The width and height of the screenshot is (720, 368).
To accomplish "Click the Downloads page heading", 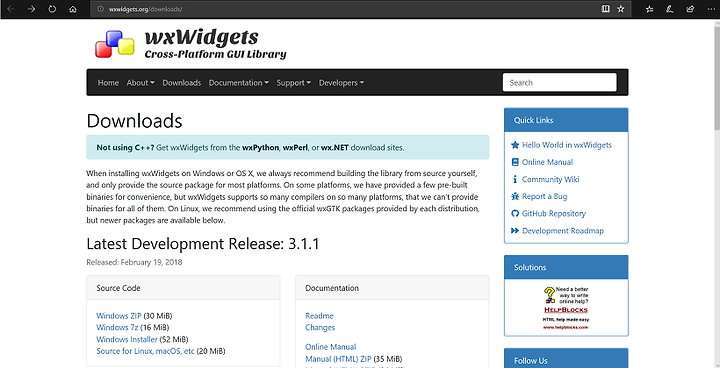I will (x=134, y=121).
